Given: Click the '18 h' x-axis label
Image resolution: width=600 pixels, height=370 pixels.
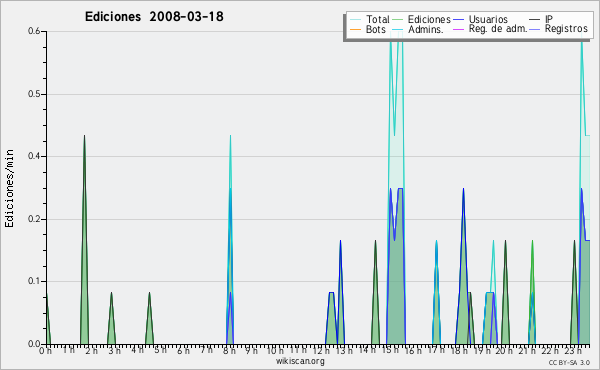Looking at the screenshot, I should click(458, 350).
